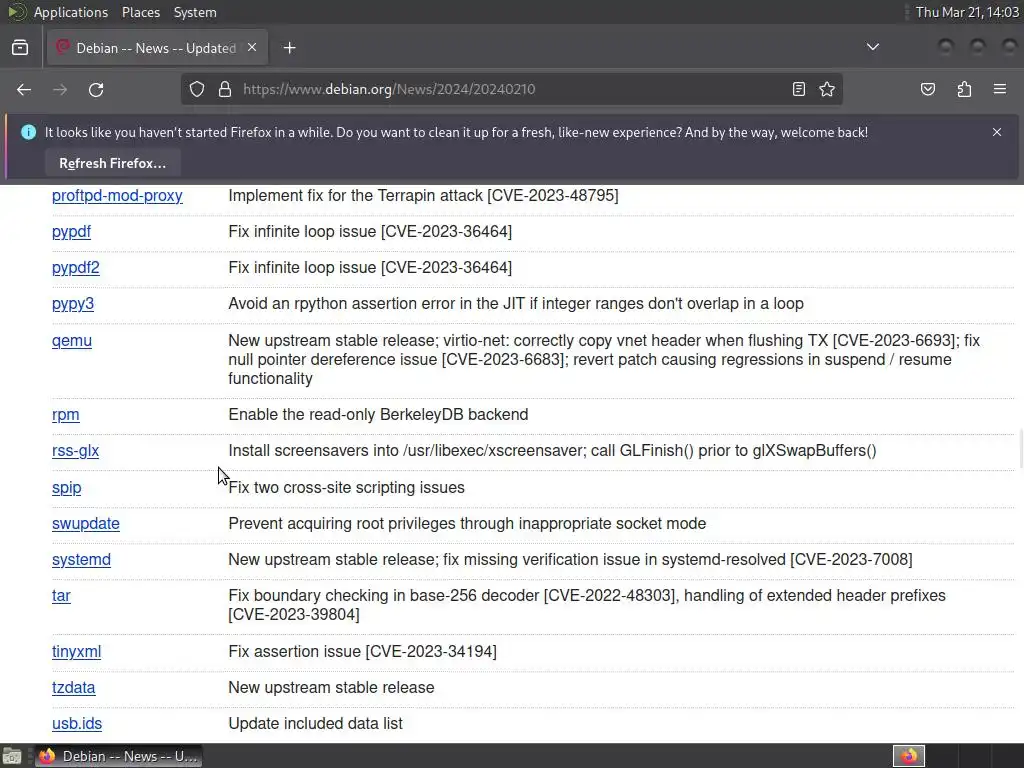Select the Debian News browser tab
This screenshot has height=768, width=1024.
pyautogui.click(x=157, y=48)
